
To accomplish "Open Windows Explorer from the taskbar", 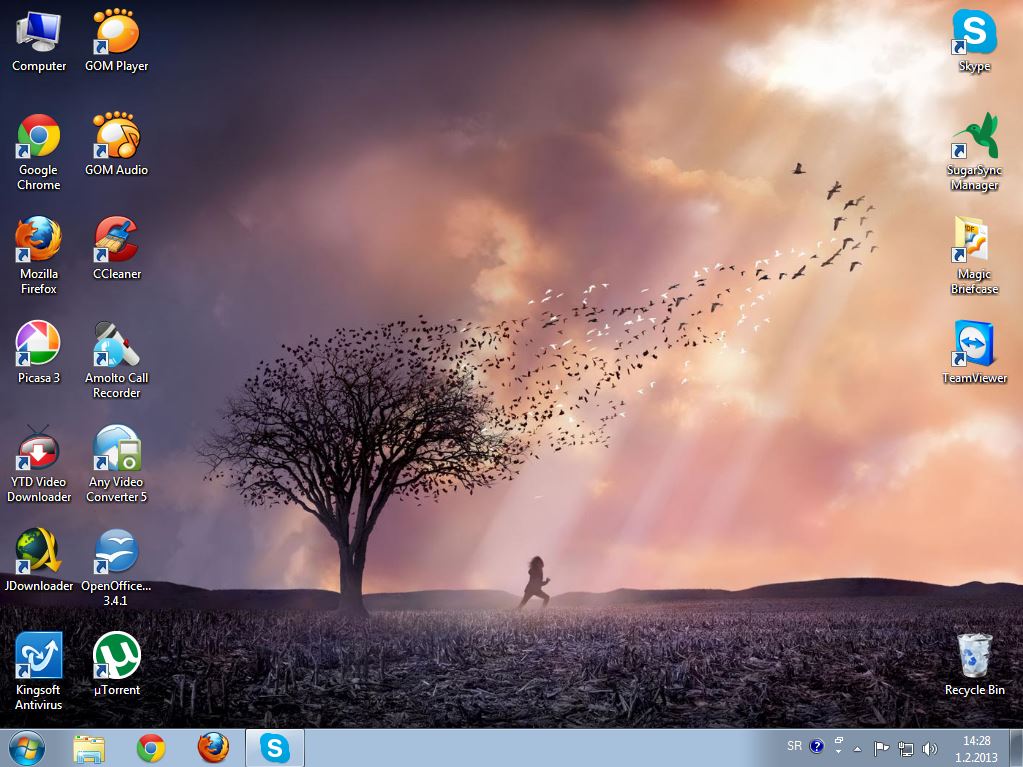I will (x=89, y=748).
